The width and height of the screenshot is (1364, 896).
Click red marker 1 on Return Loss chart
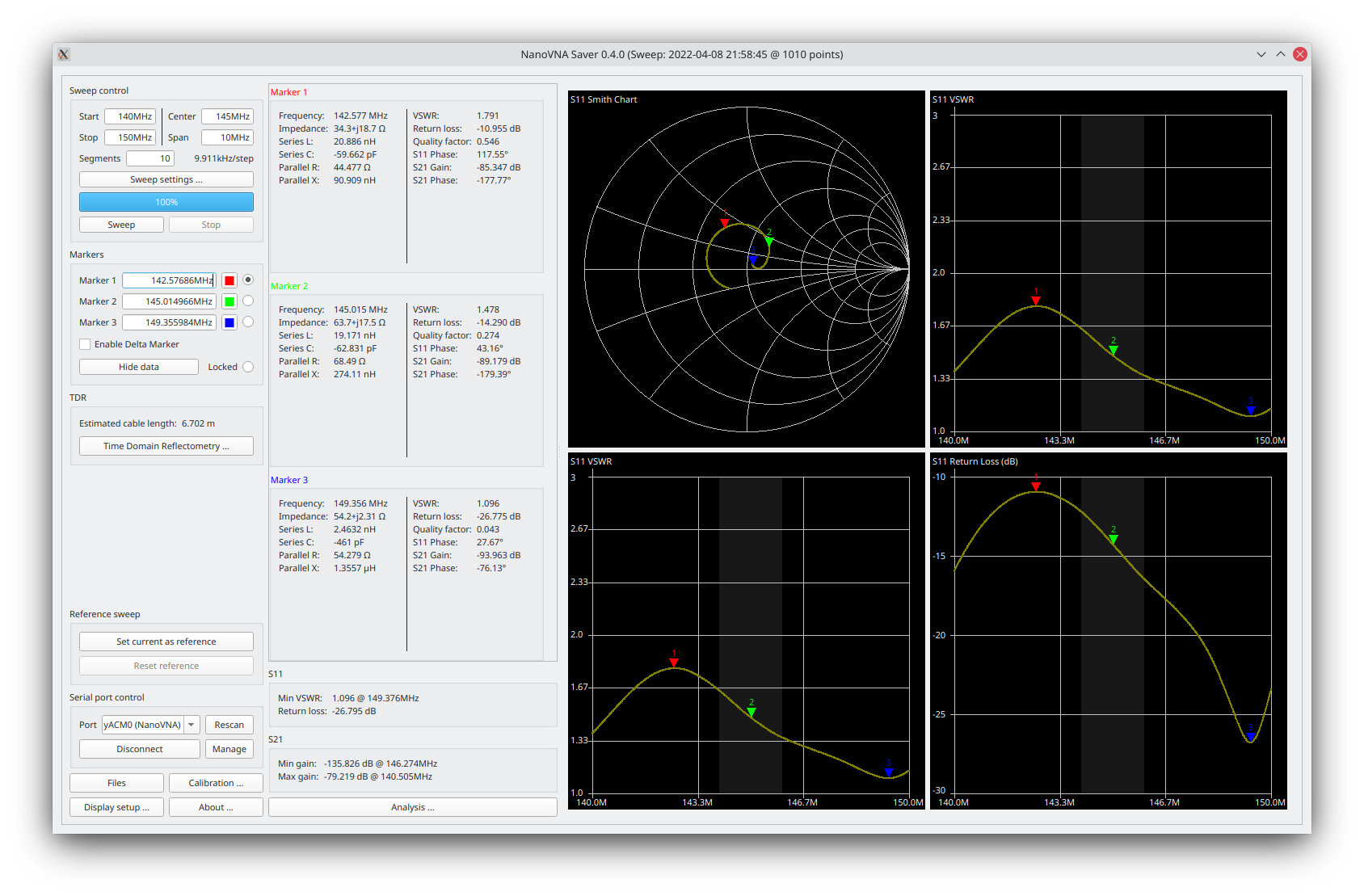tap(1036, 486)
